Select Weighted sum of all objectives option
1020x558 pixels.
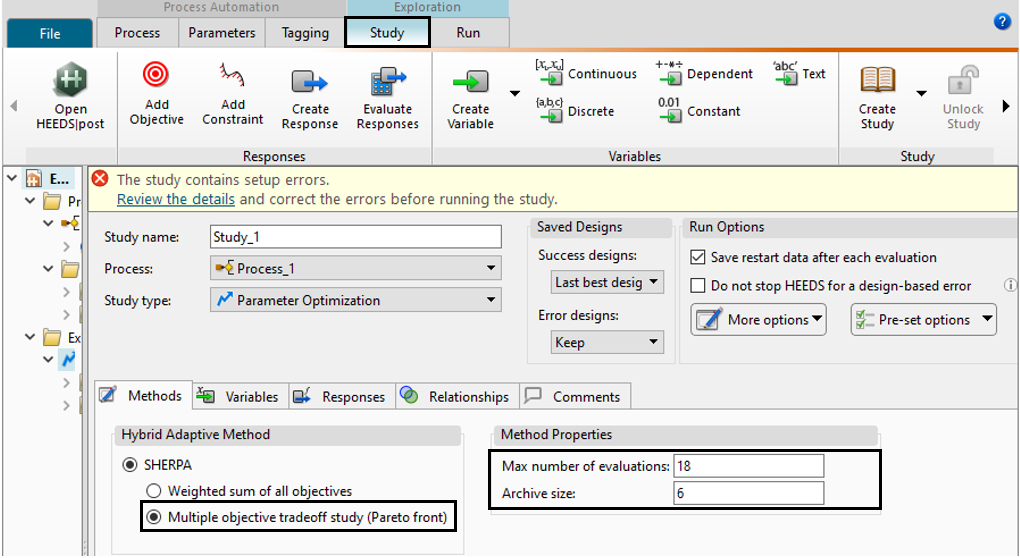click(x=154, y=491)
